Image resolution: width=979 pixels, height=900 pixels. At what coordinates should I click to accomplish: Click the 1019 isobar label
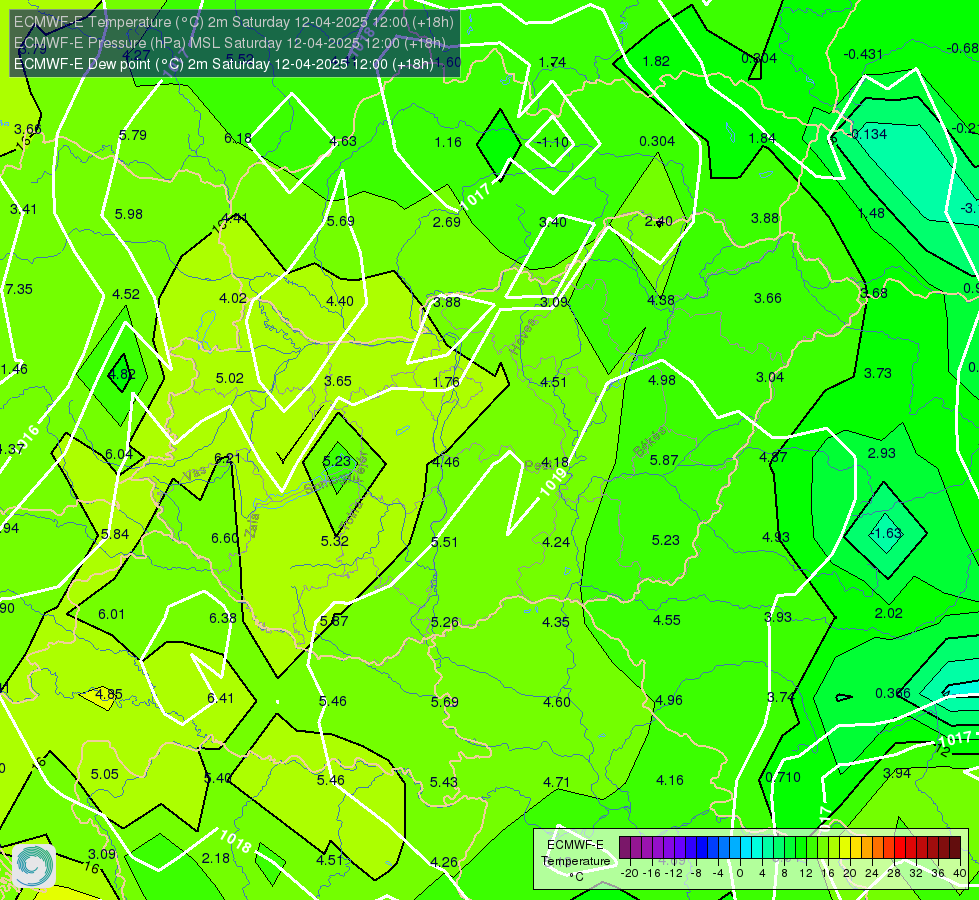coord(554,483)
